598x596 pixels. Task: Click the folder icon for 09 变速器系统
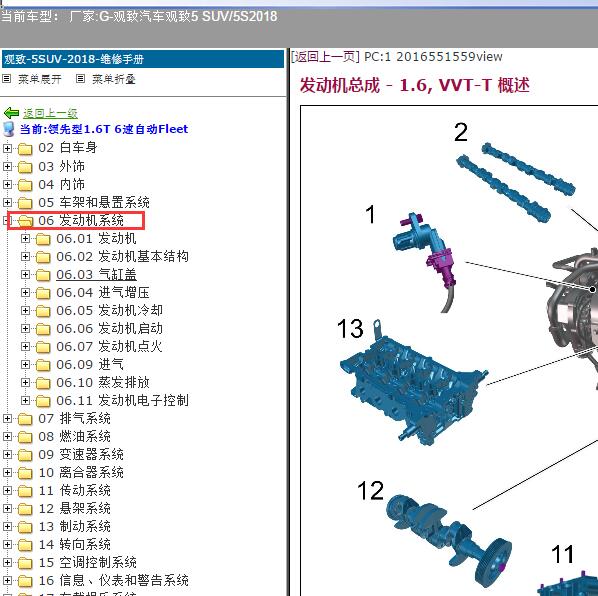coord(25,455)
